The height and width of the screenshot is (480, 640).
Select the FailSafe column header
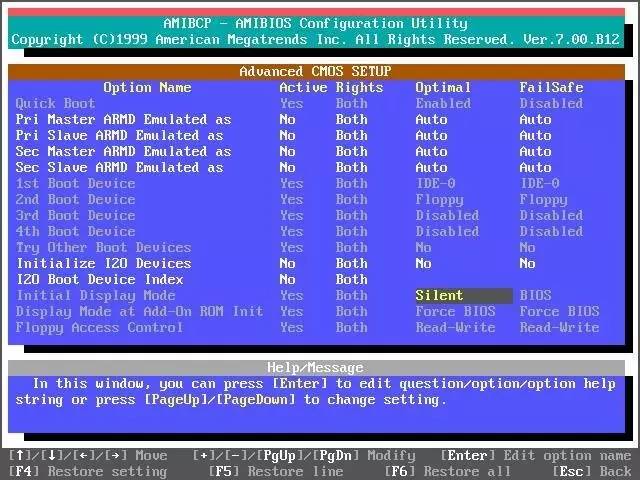pyautogui.click(x=551, y=87)
